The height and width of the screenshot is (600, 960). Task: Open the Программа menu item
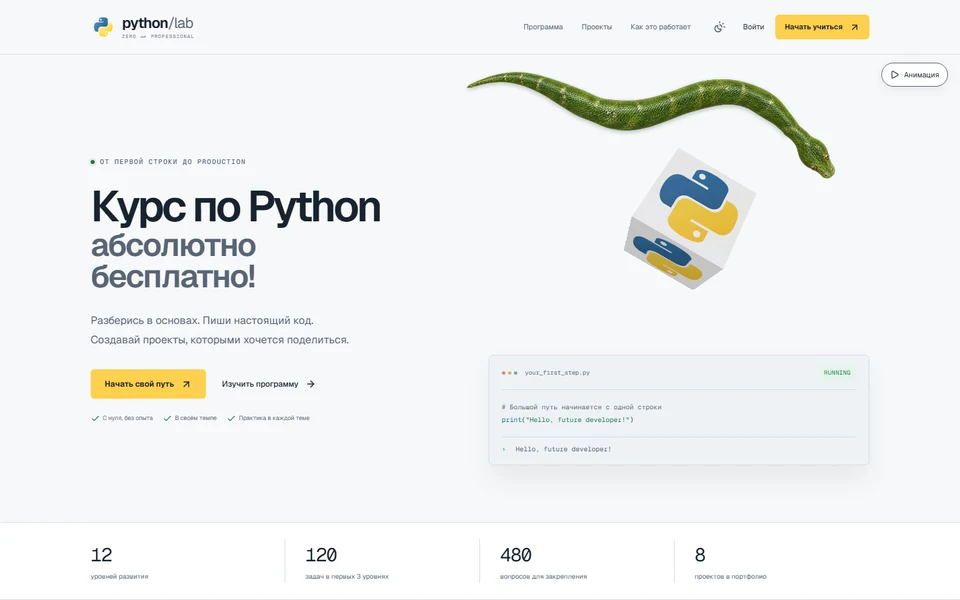[x=543, y=27]
